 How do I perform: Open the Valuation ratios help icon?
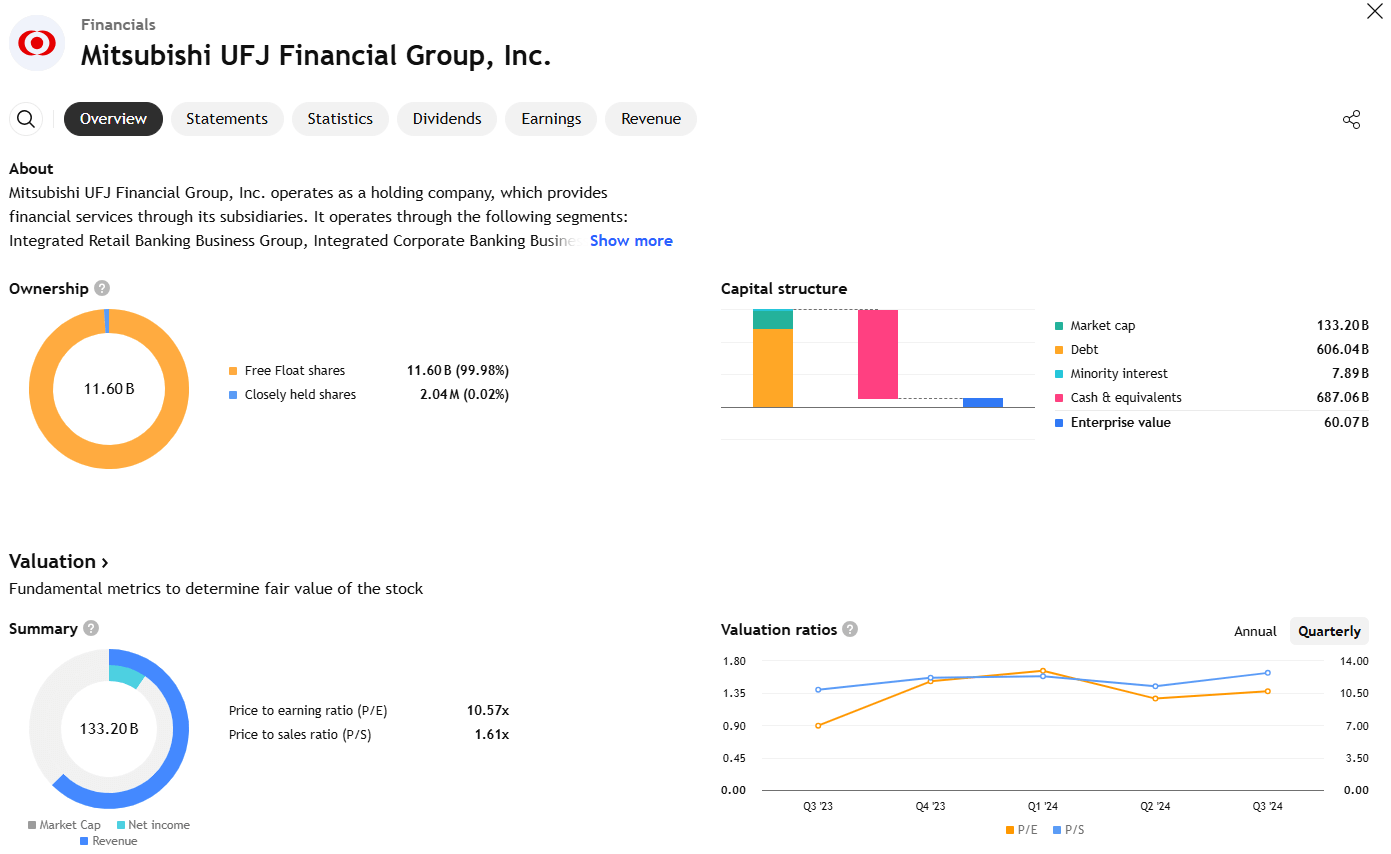click(850, 629)
